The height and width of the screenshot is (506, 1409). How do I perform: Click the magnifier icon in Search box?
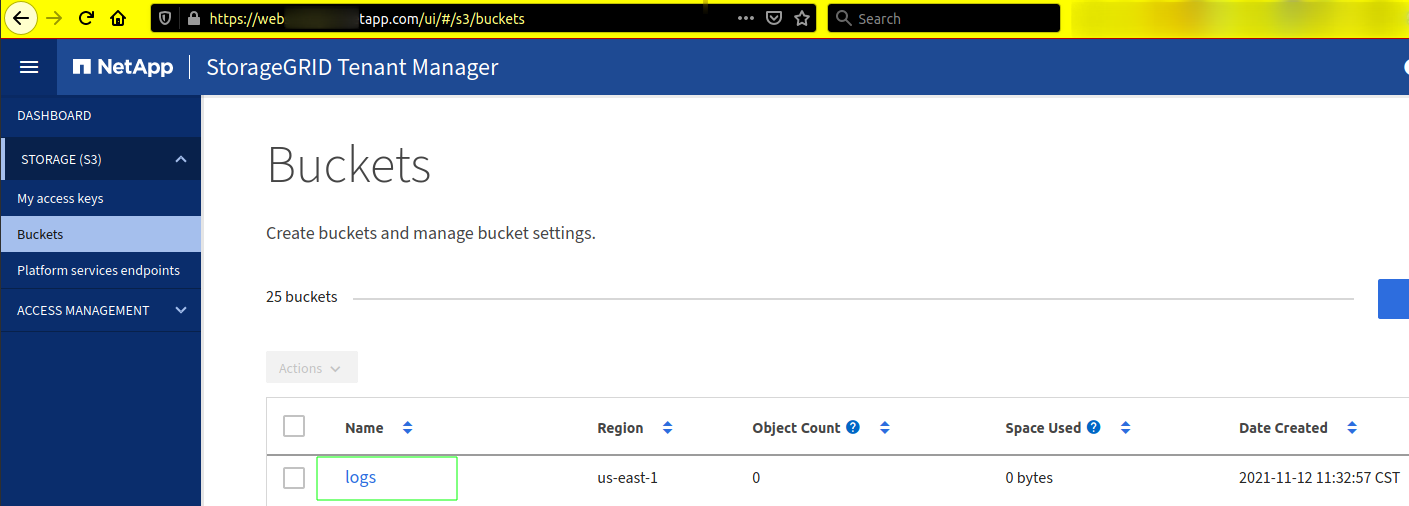coord(843,18)
